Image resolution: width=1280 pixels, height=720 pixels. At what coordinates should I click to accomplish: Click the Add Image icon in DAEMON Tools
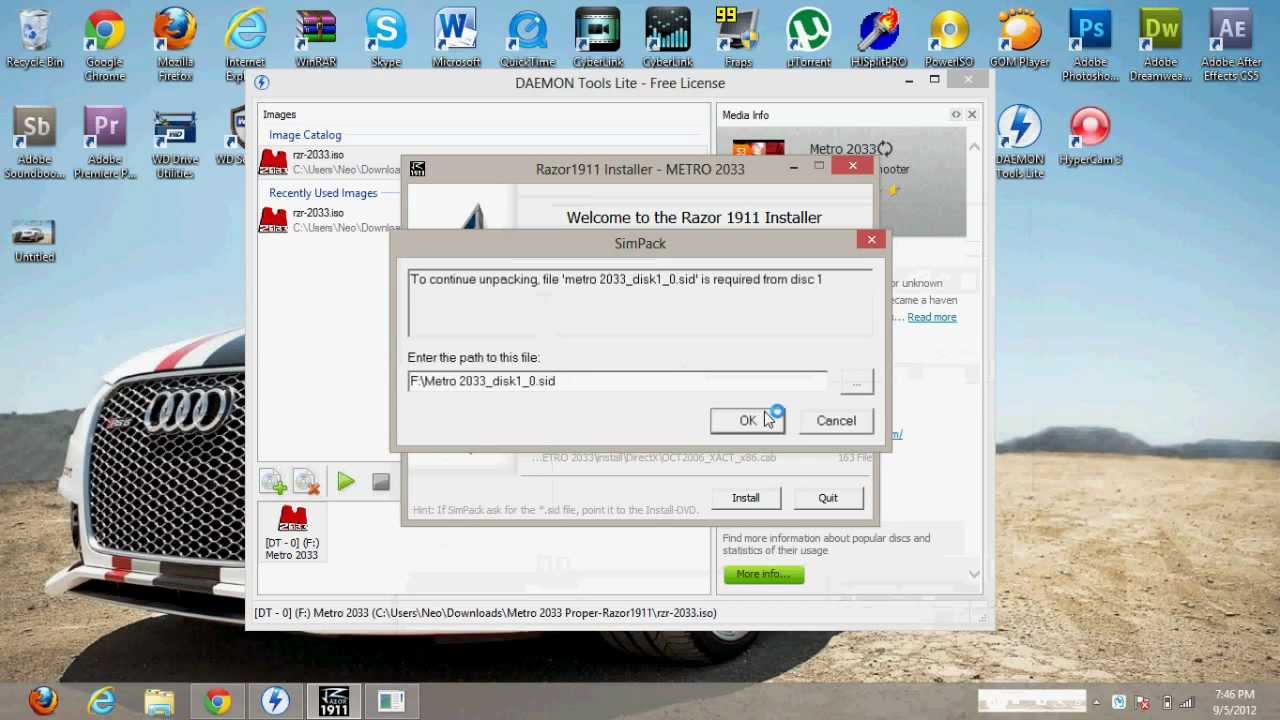point(273,483)
